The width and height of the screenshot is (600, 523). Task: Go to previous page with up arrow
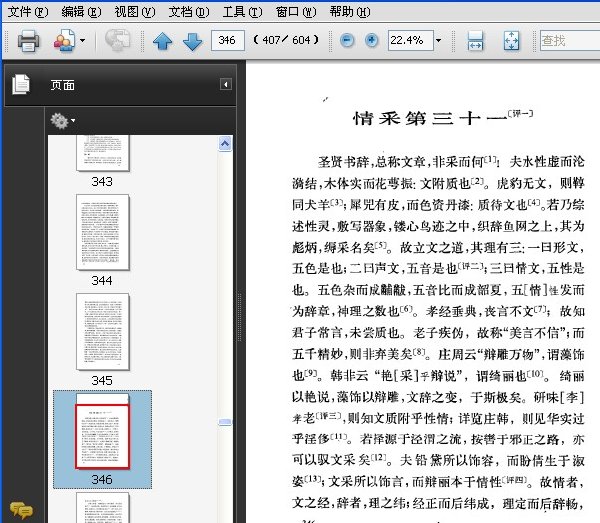(x=162, y=41)
